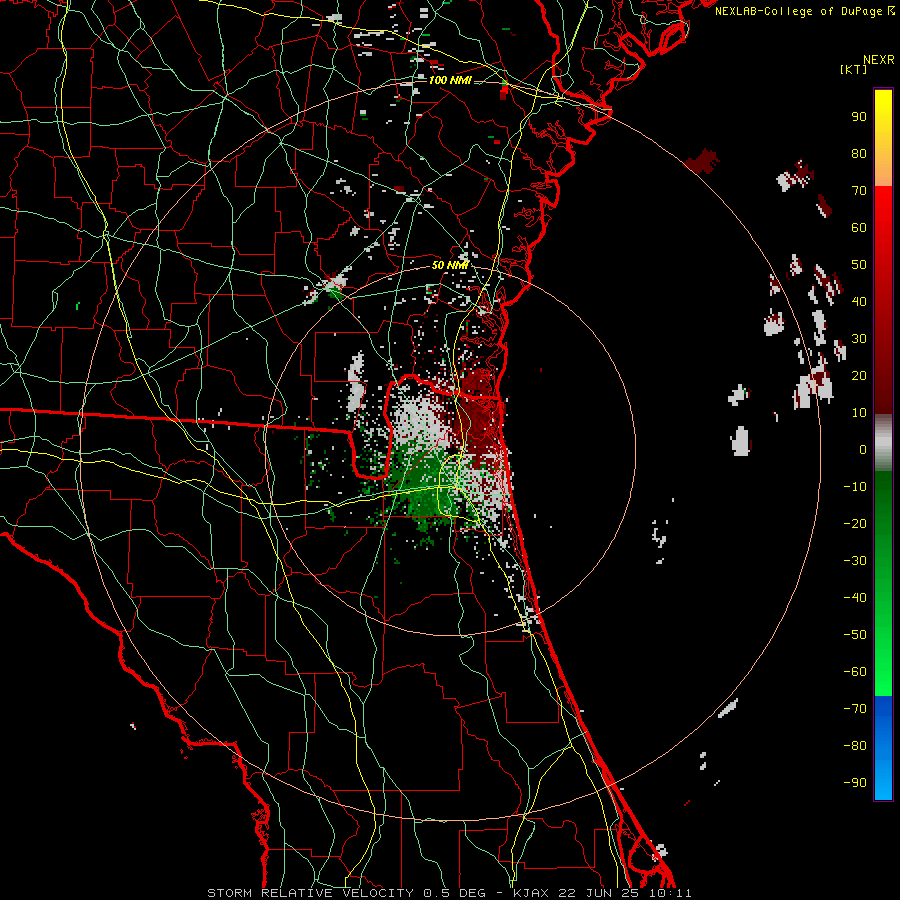The width and height of the screenshot is (900, 900).
Task: Select the 60 value on the velocity scale
Action: tap(859, 228)
